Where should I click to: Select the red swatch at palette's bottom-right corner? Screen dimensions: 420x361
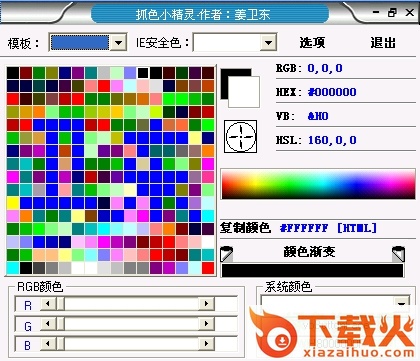pos(208,268)
